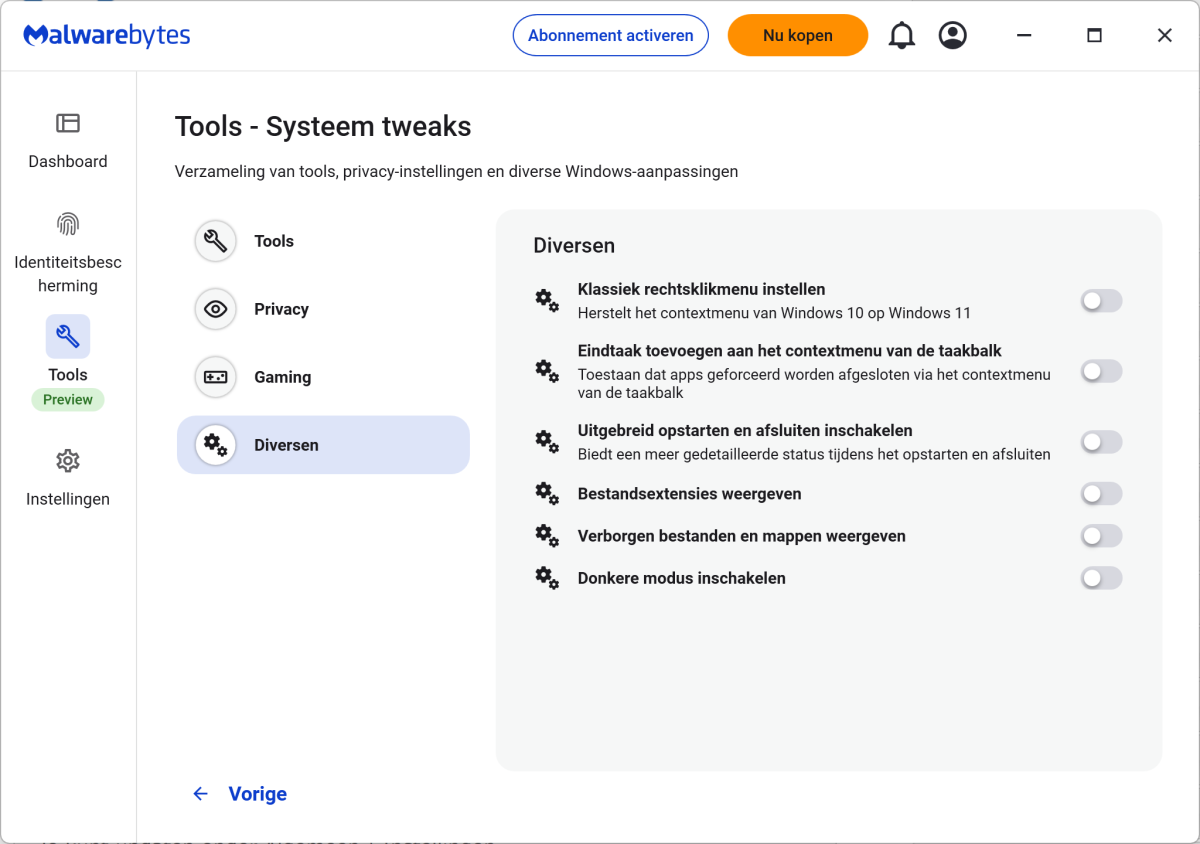Viewport: 1200px width, 844px height.
Task: Go to Dashboard in the sidebar
Action: pos(68,140)
